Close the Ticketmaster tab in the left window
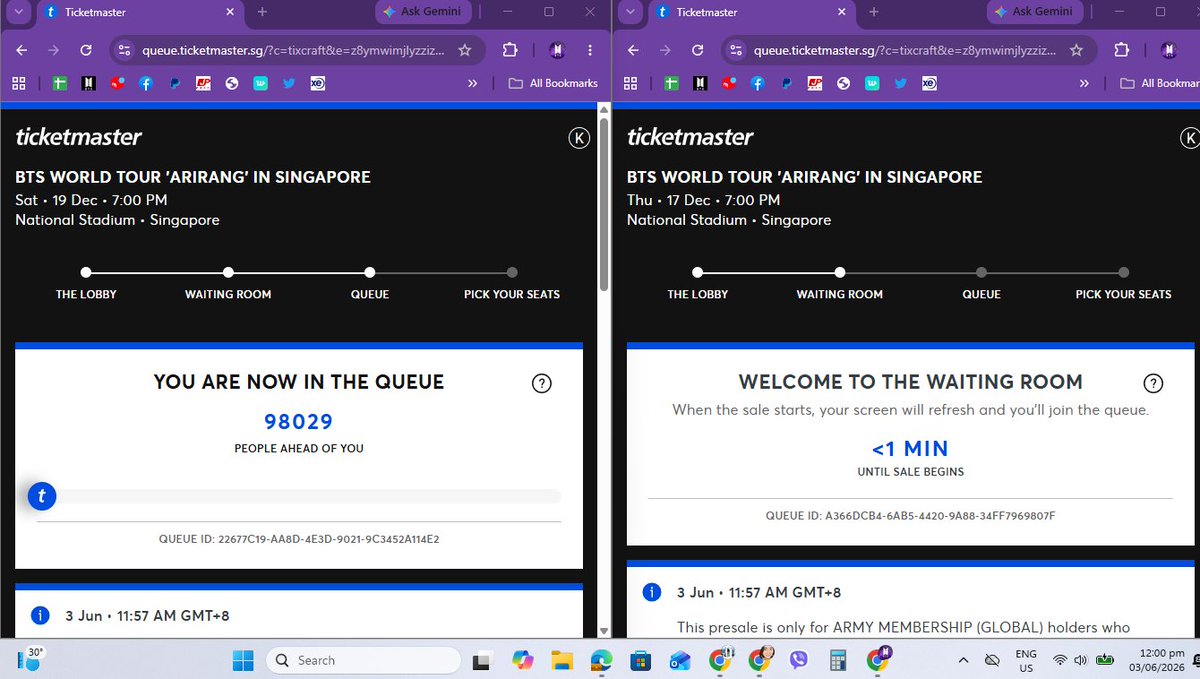 coord(228,12)
